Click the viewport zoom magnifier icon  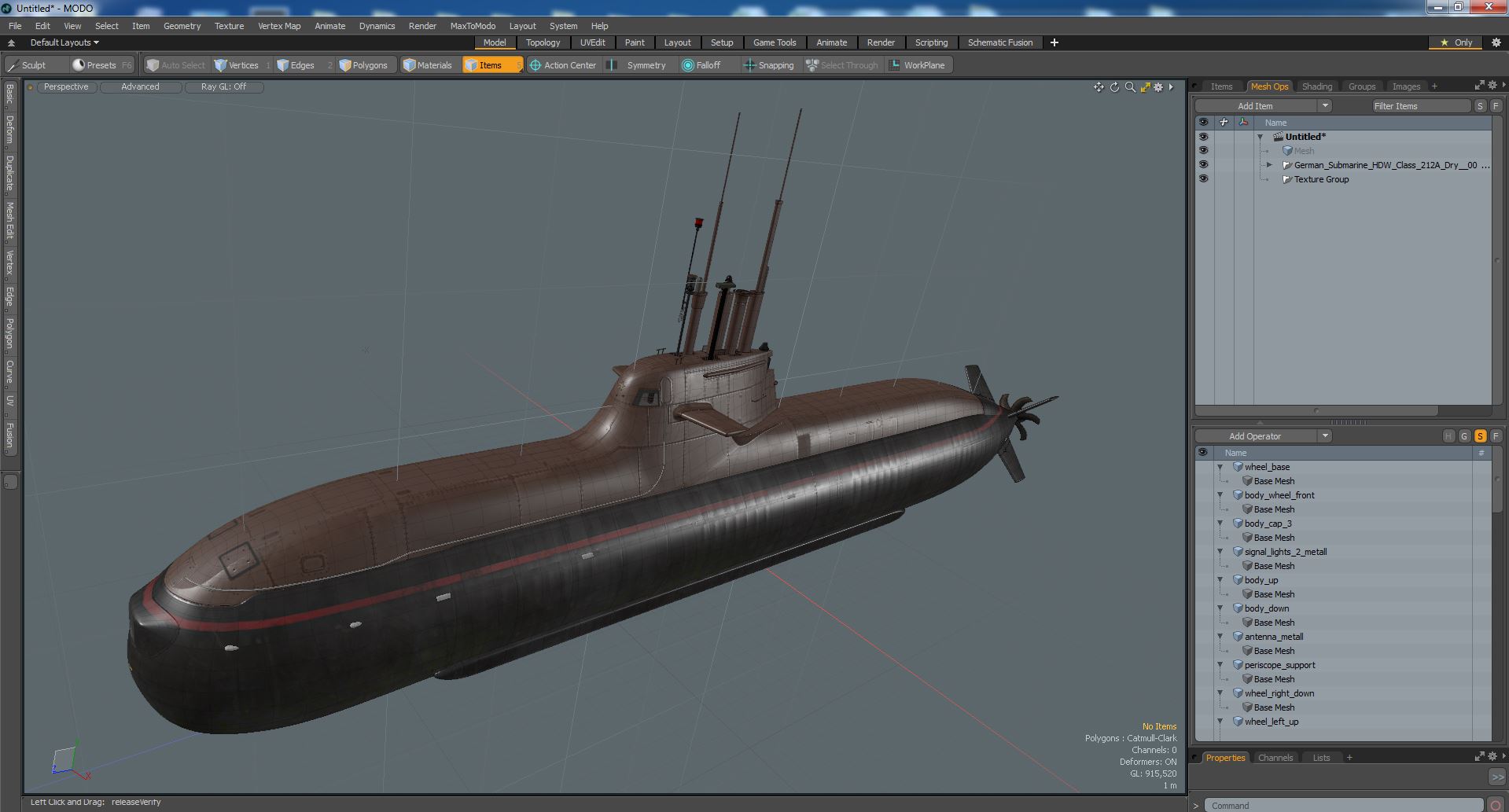pos(1130,87)
